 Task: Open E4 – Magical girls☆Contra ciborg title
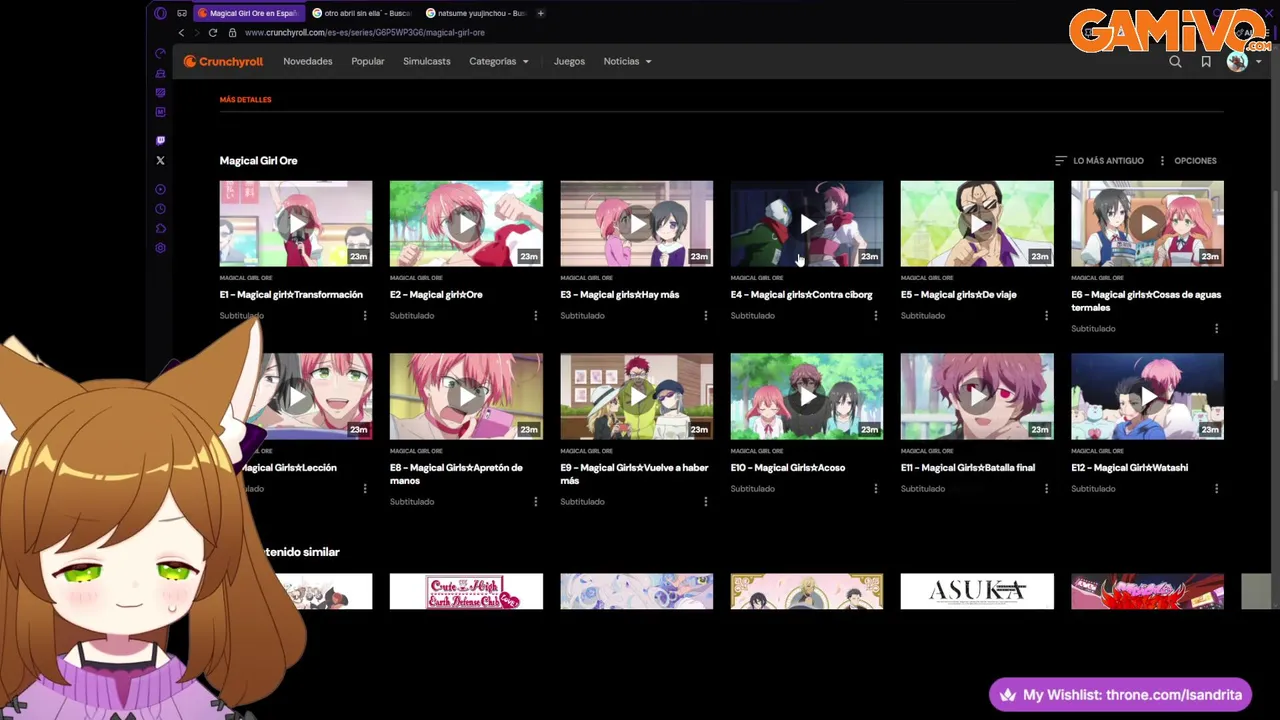801,295
